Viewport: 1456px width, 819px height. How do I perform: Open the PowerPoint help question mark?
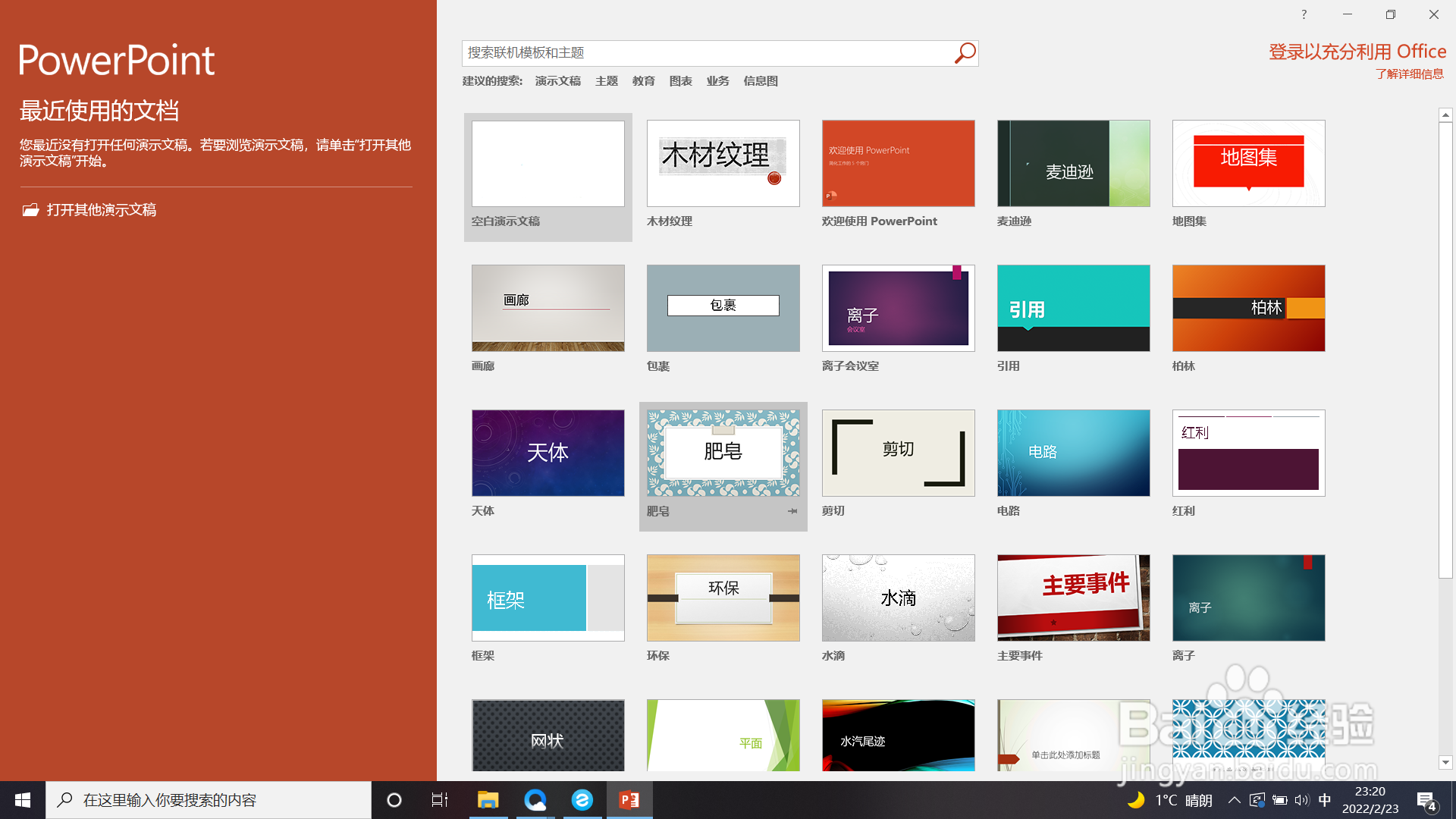1304,14
